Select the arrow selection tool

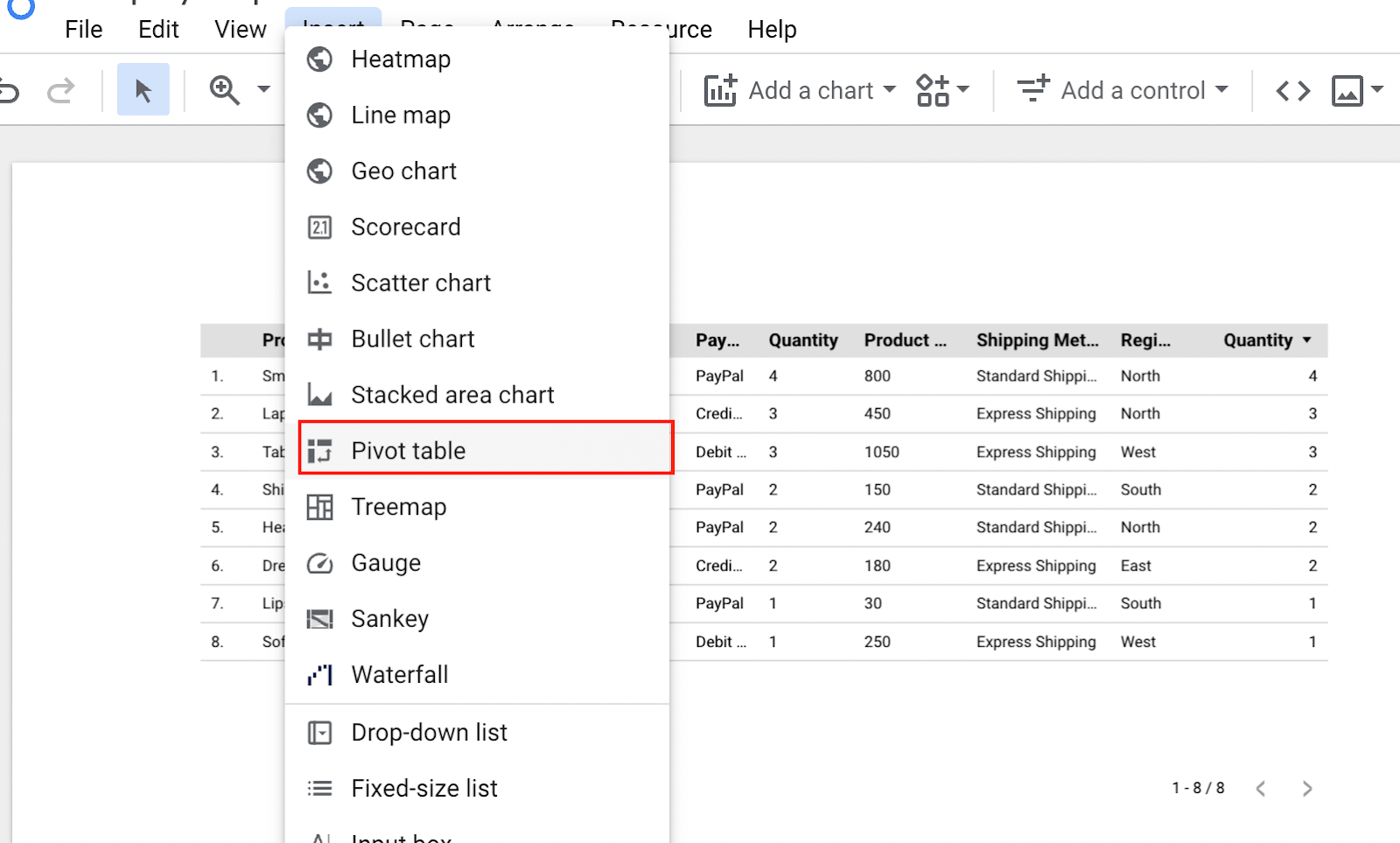tap(143, 89)
